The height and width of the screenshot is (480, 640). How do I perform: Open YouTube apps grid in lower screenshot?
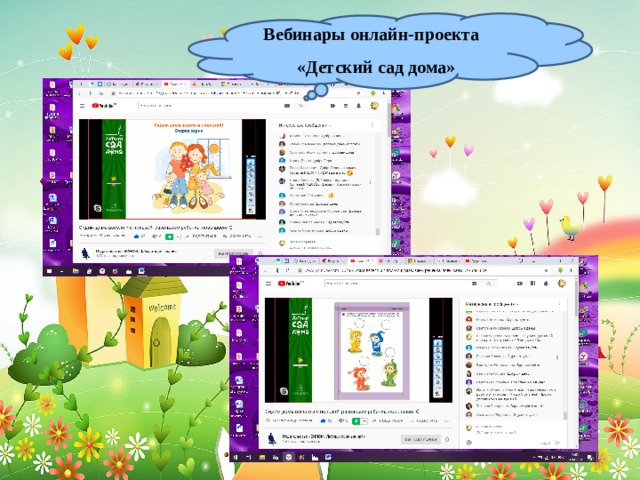click(533, 283)
